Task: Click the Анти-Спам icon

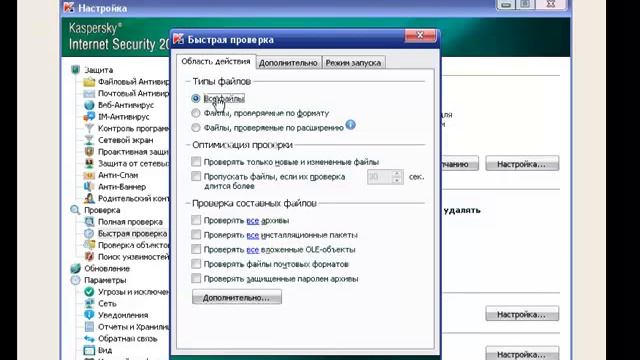Action: click(89, 175)
